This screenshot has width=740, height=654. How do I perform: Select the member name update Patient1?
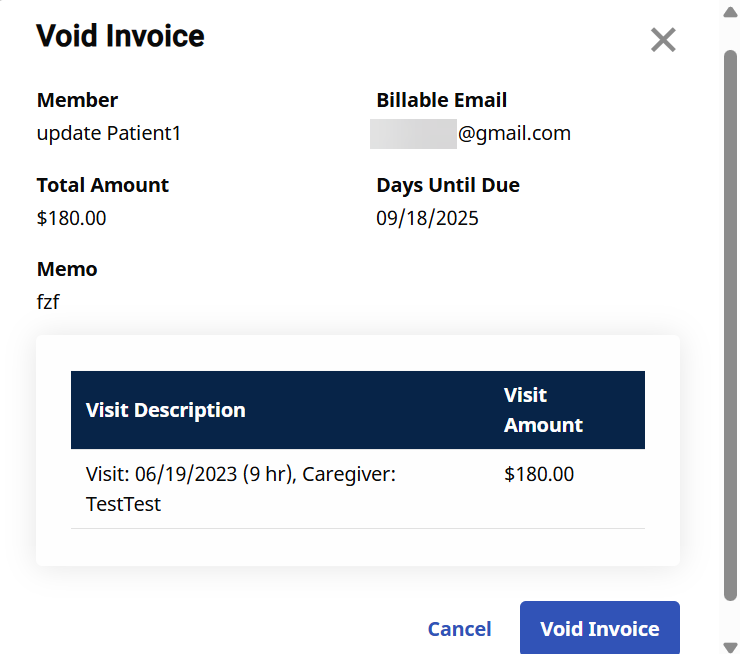click(109, 133)
